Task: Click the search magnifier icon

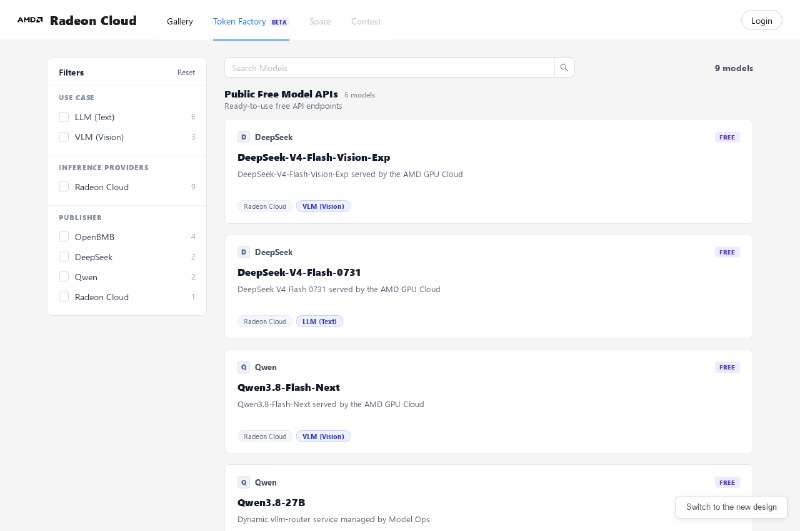Action: [564, 67]
